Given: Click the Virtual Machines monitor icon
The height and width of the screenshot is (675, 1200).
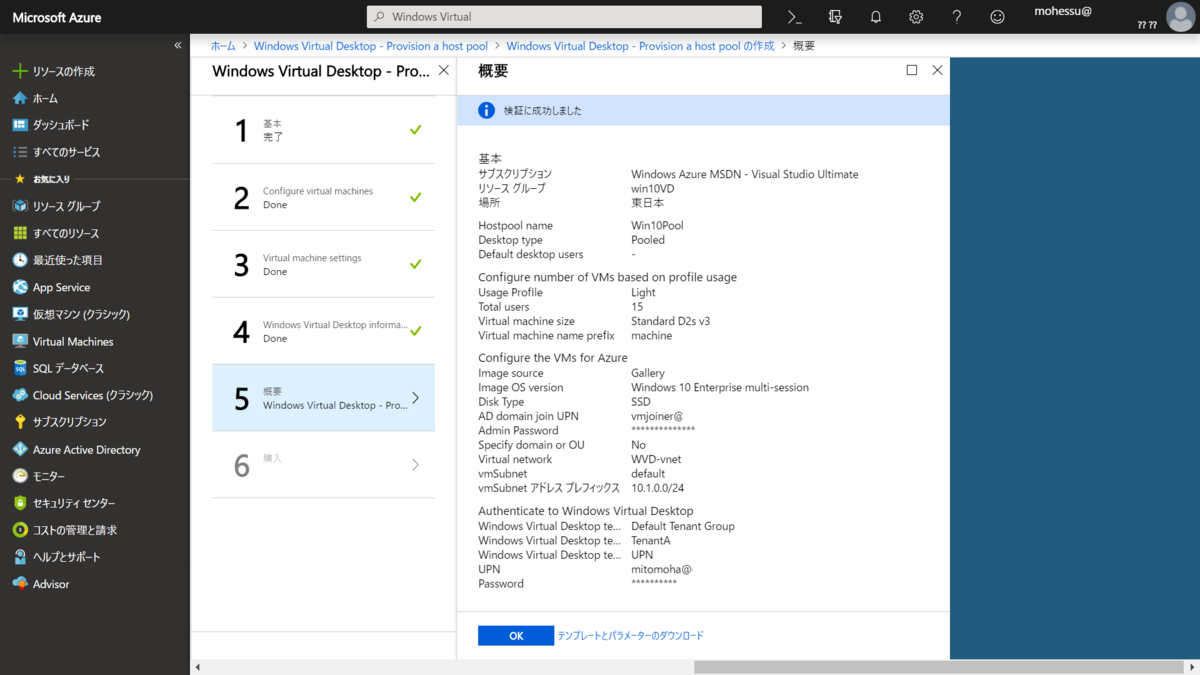Looking at the screenshot, I should [x=19, y=341].
